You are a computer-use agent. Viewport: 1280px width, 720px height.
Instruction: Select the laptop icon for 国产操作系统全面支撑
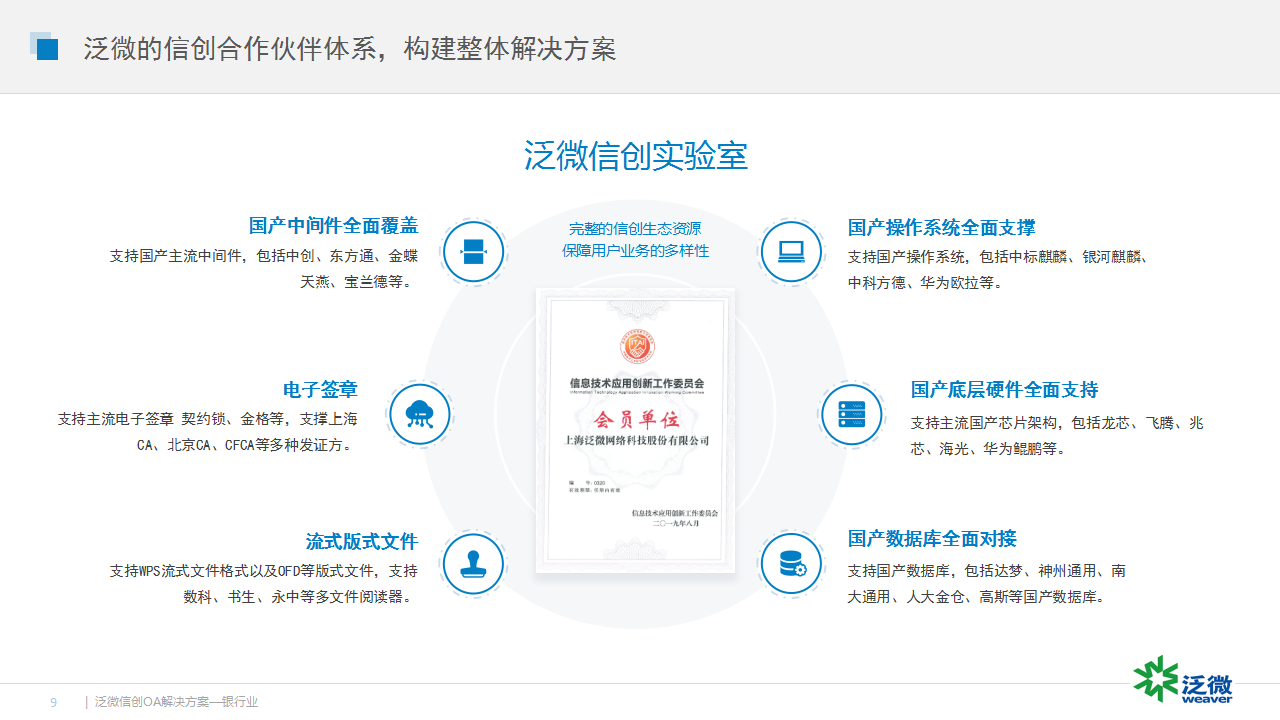pos(791,251)
